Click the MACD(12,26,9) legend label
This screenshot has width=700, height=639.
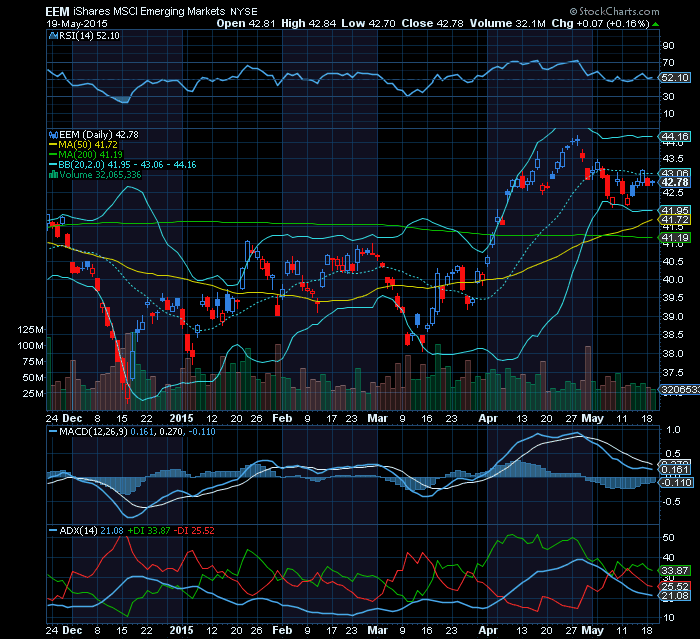93,432
